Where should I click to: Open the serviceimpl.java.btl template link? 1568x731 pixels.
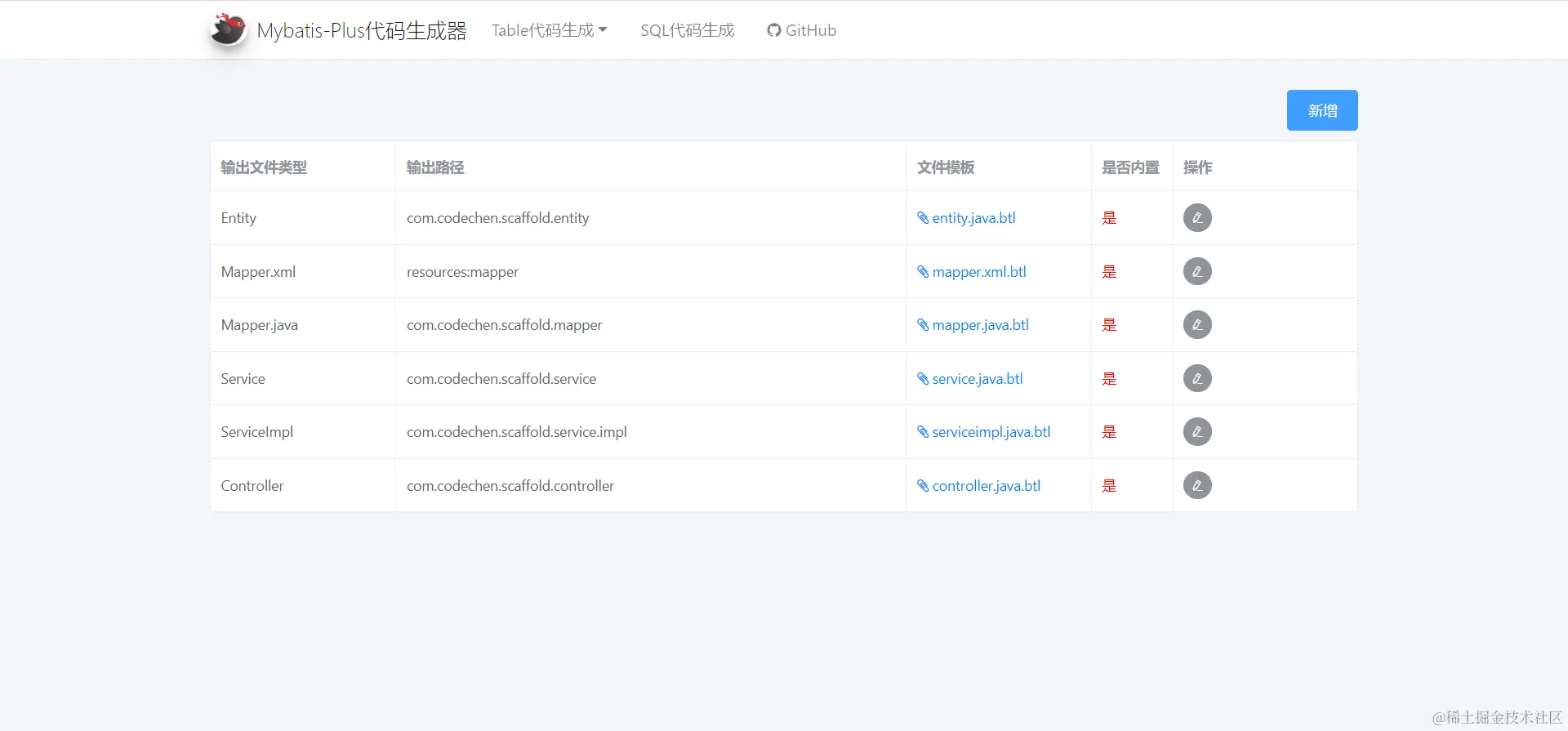click(x=984, y=432)
